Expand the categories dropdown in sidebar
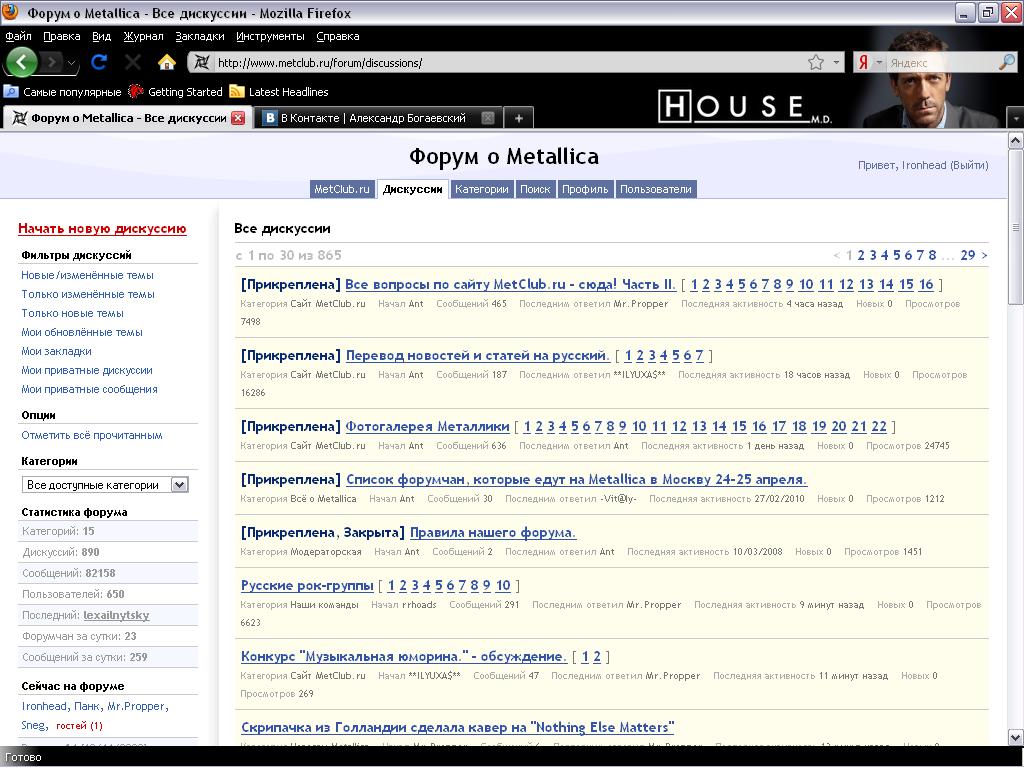This screenshot has height=768, width=1024. [179, 485]
